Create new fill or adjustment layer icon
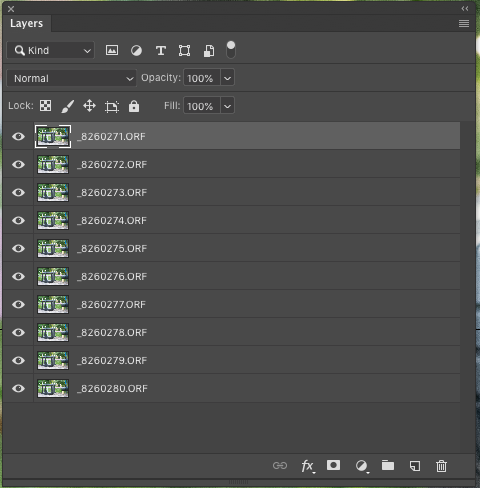Viewport: 480px width, 488px height. [x=362, y=466]
